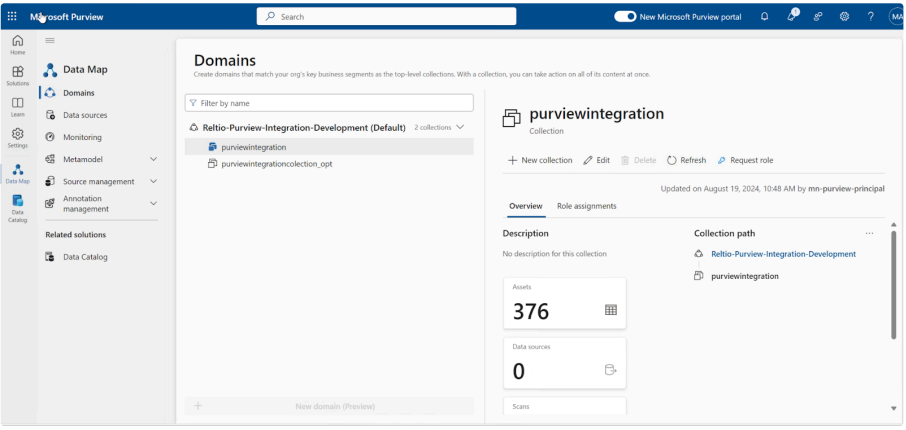This screenshot has width=906, height=430.
Task: Click the New collection button
Action: [540, 160]
